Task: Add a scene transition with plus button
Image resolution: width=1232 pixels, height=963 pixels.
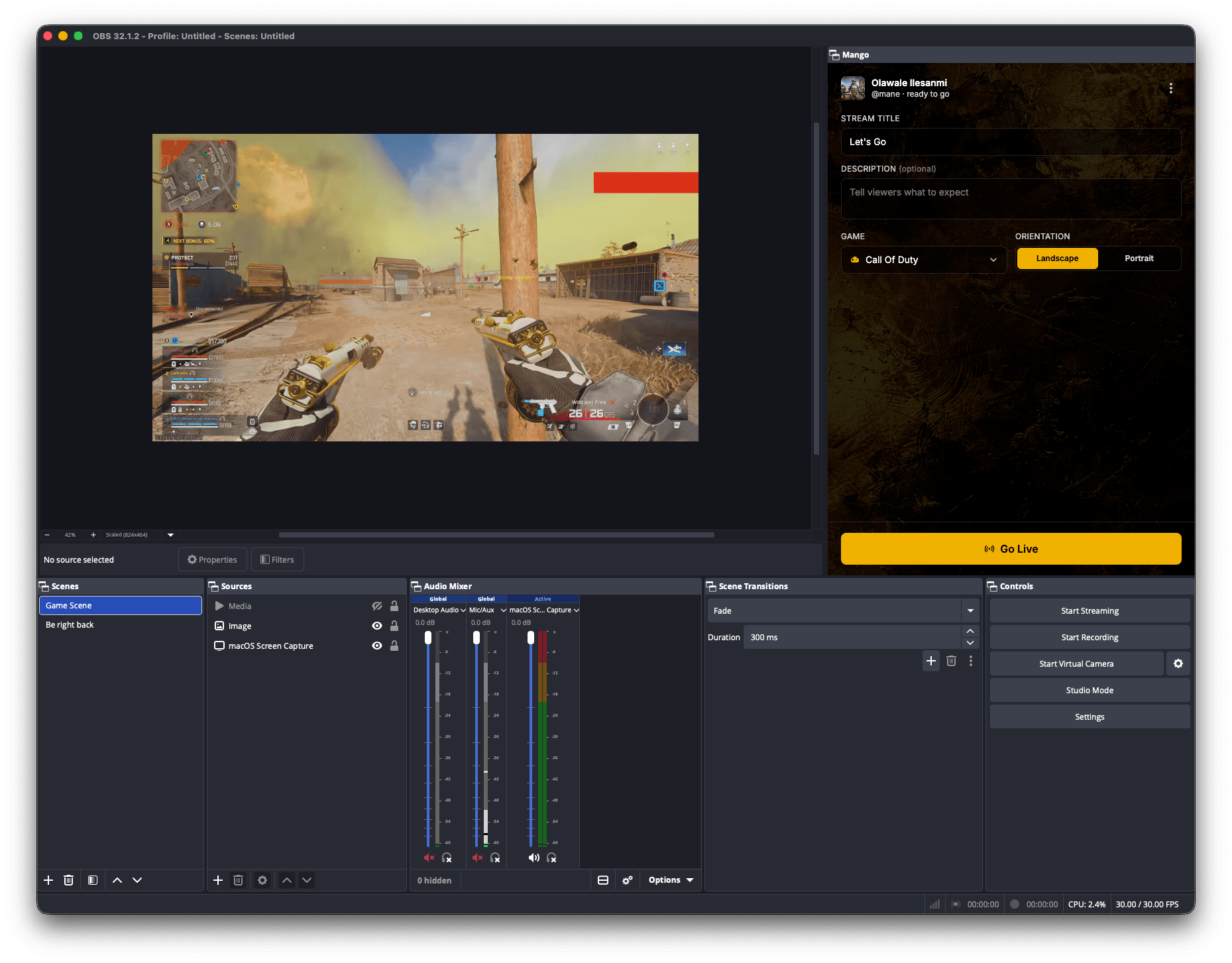Action: tap(931, 661)
